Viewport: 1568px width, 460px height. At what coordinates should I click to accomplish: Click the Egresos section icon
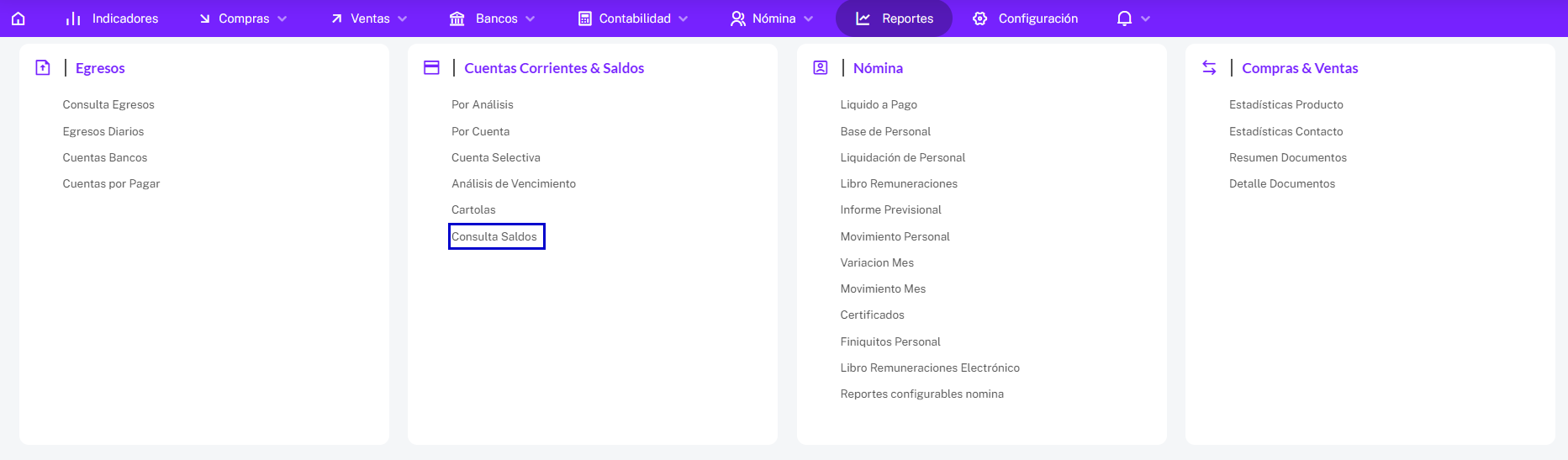43,68
